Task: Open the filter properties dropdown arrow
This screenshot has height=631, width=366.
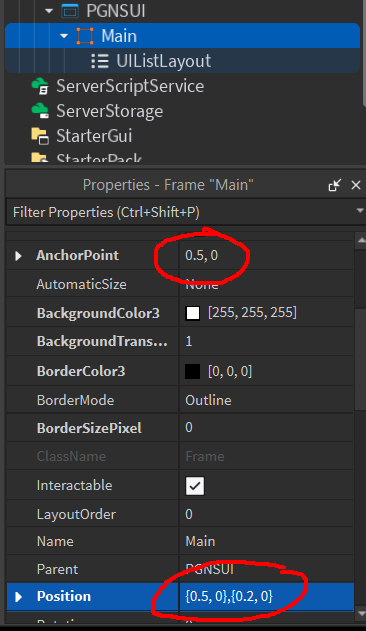Action: click(360, 211)
